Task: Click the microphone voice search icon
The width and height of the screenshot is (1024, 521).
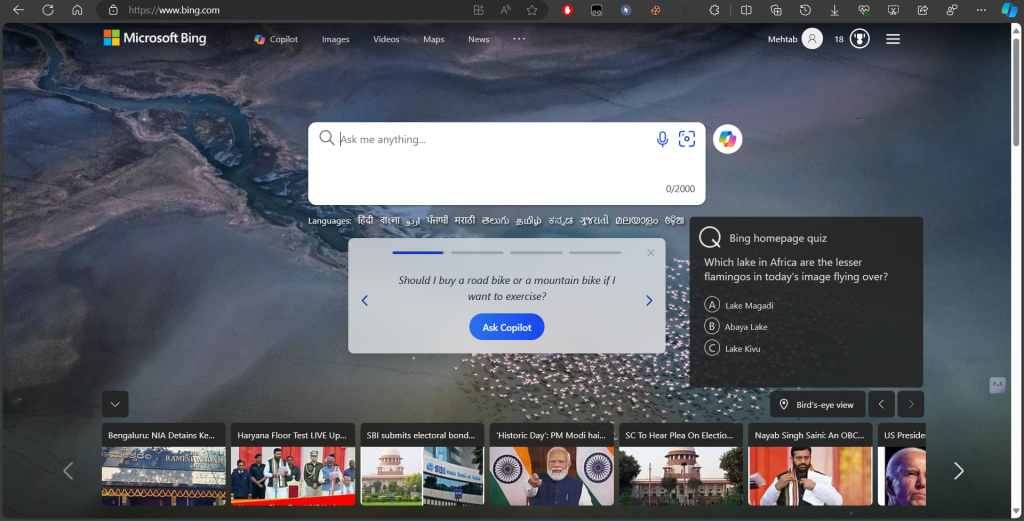Action: click(x=662, y=139)
